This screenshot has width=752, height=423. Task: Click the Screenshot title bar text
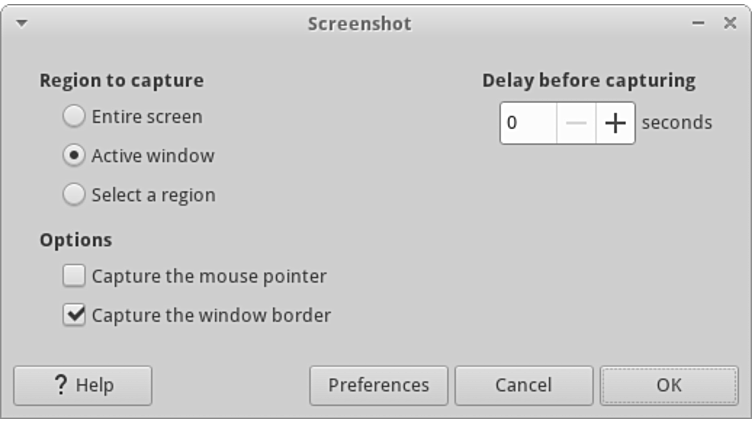[x=359, y=23]
